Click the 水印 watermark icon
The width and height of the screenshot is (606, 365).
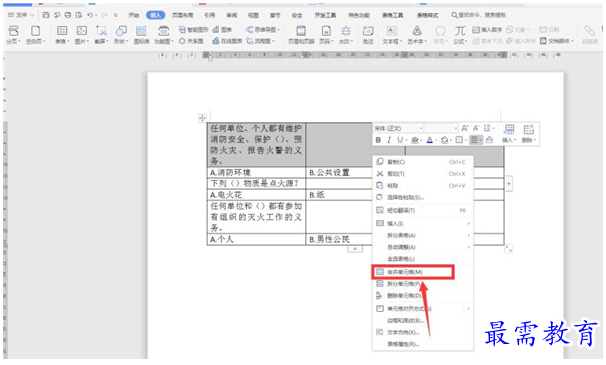click(x=346, y=34)
